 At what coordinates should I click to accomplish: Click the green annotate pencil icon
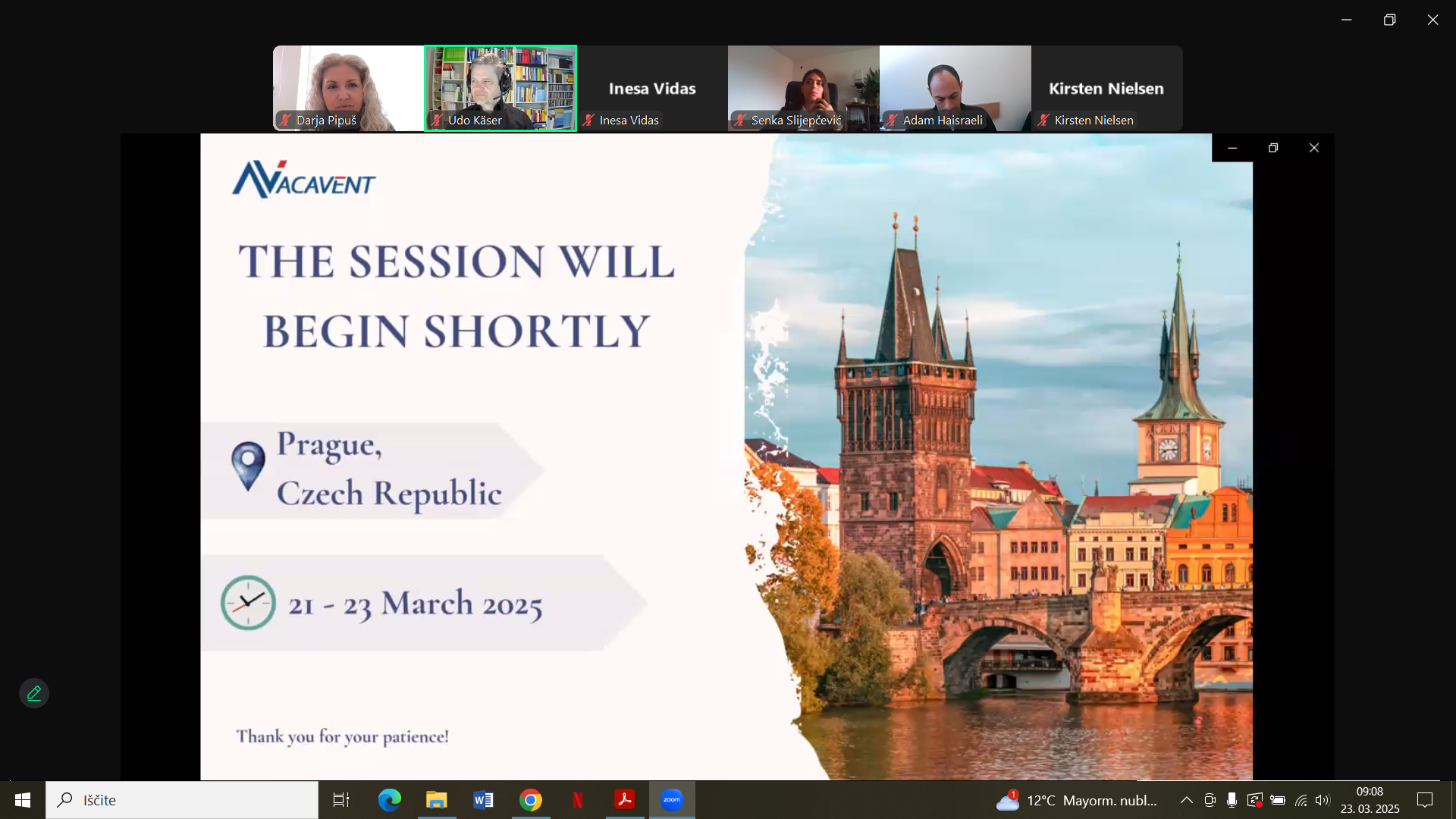[x=34, y=693]
